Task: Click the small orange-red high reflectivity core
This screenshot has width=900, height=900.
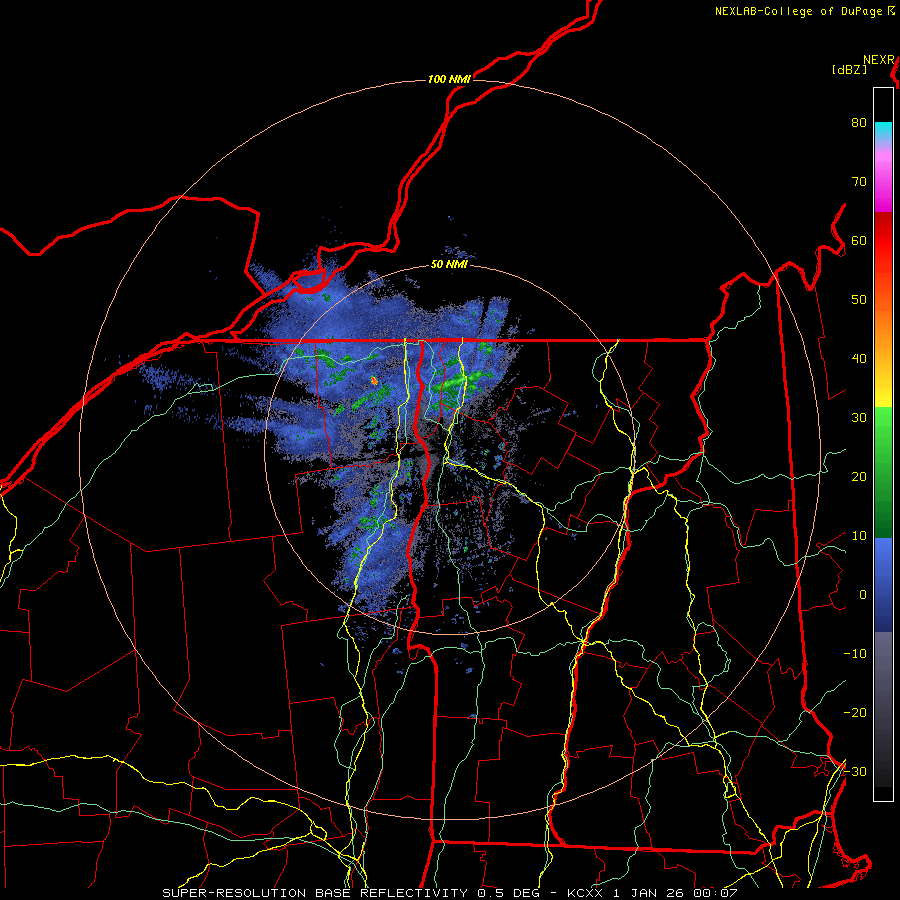Action: (x=374, y=380)
